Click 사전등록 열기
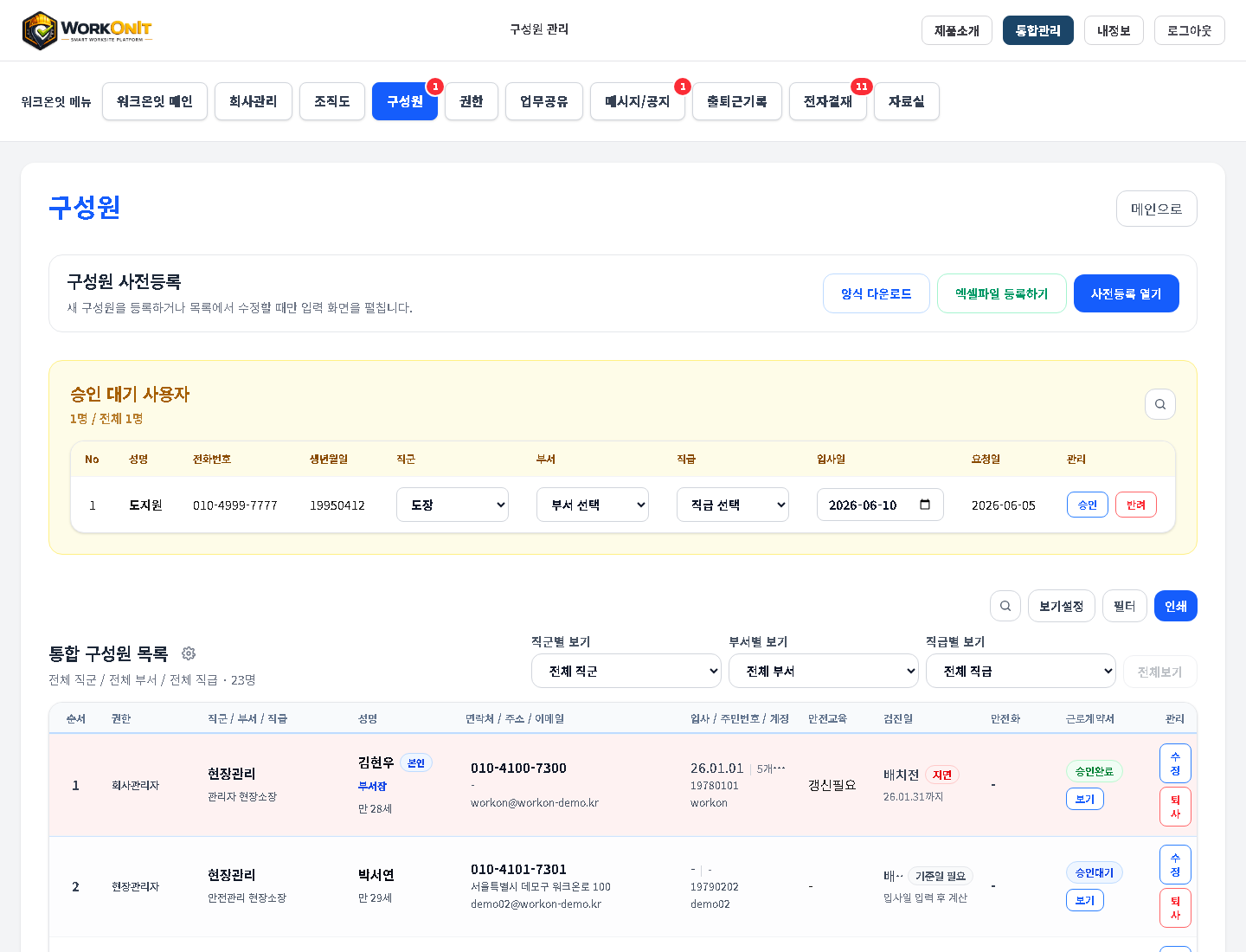 [1127, 293]
